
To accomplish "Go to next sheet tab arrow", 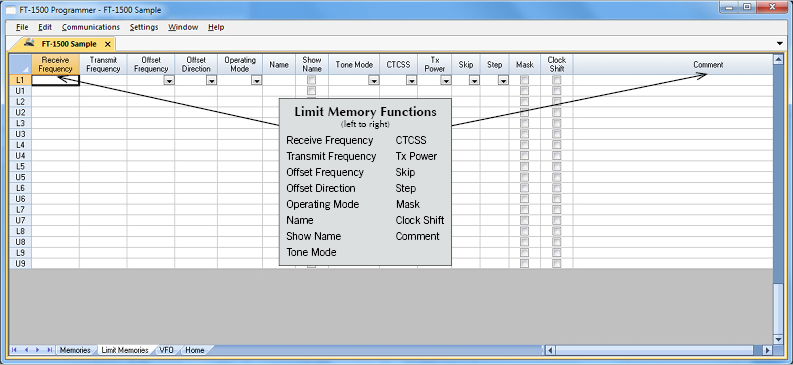I will point(37,350).
